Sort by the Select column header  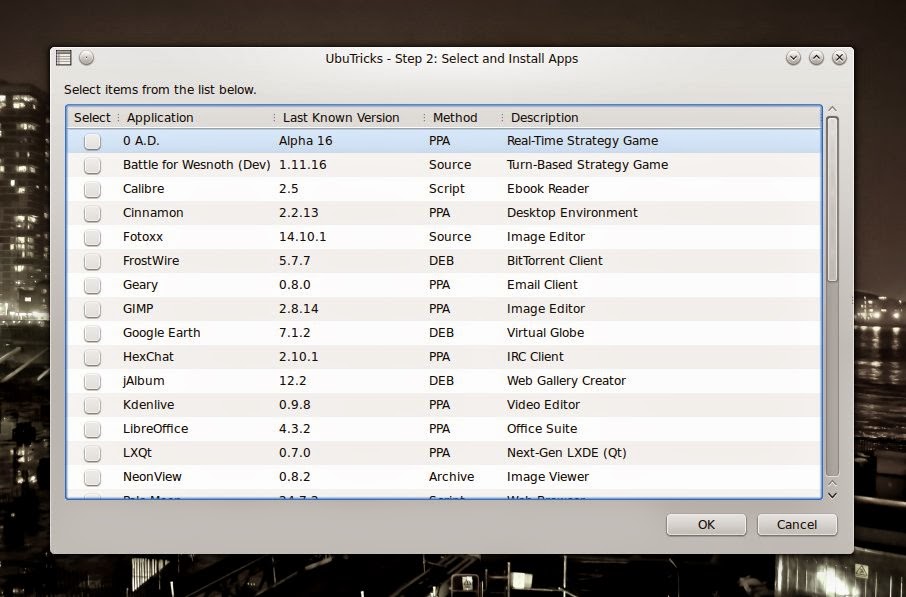[x=92, y=117]
